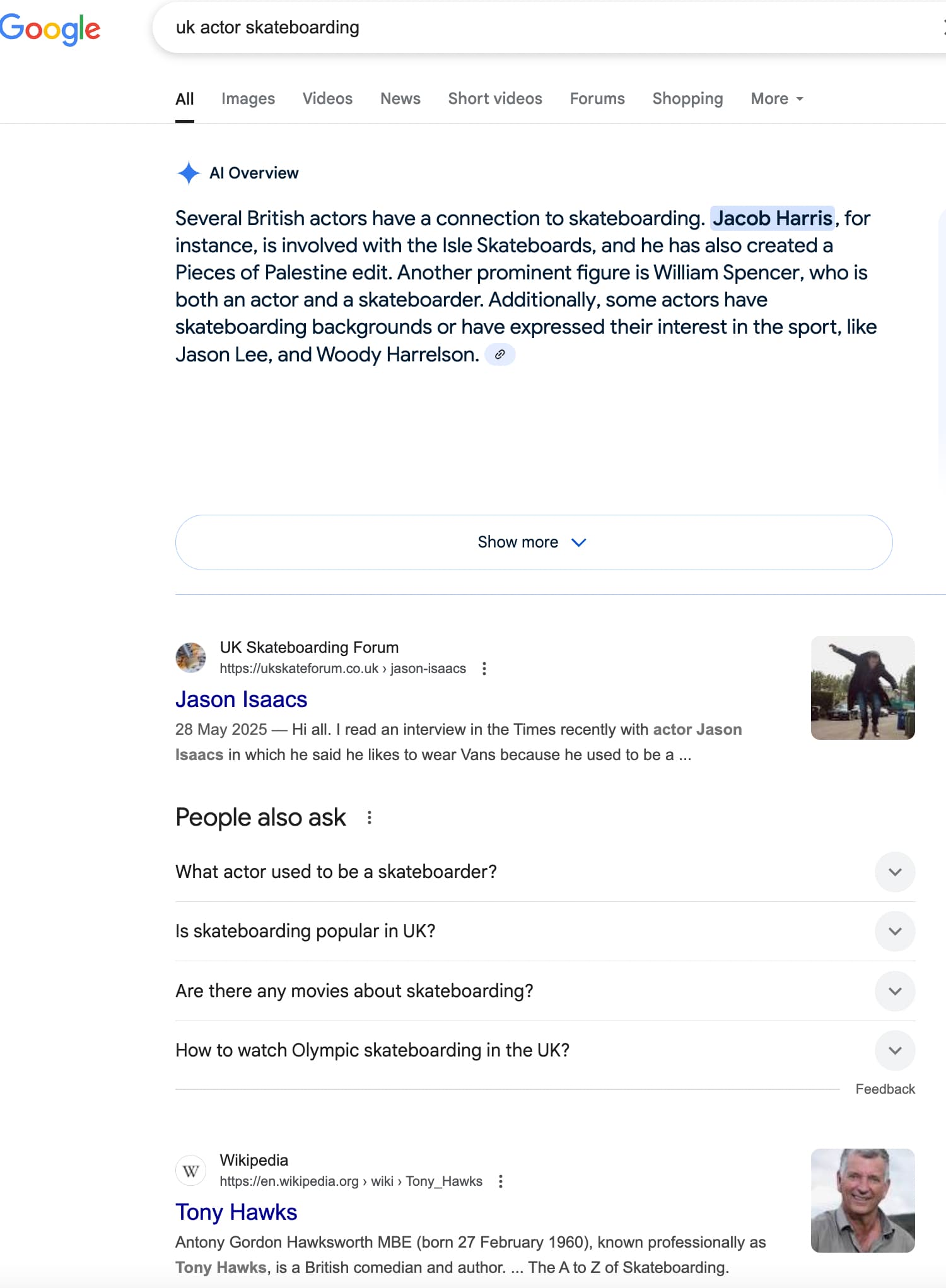The image size is (946, 1288).
Task: Click Show more in AI Overview
Action: (x=534, y=542)
